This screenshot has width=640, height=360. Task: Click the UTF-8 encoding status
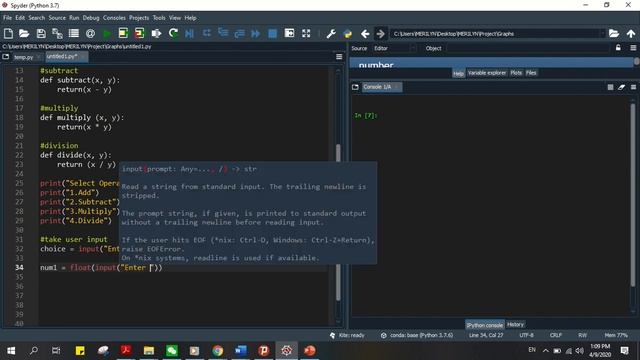coord(526,336)
